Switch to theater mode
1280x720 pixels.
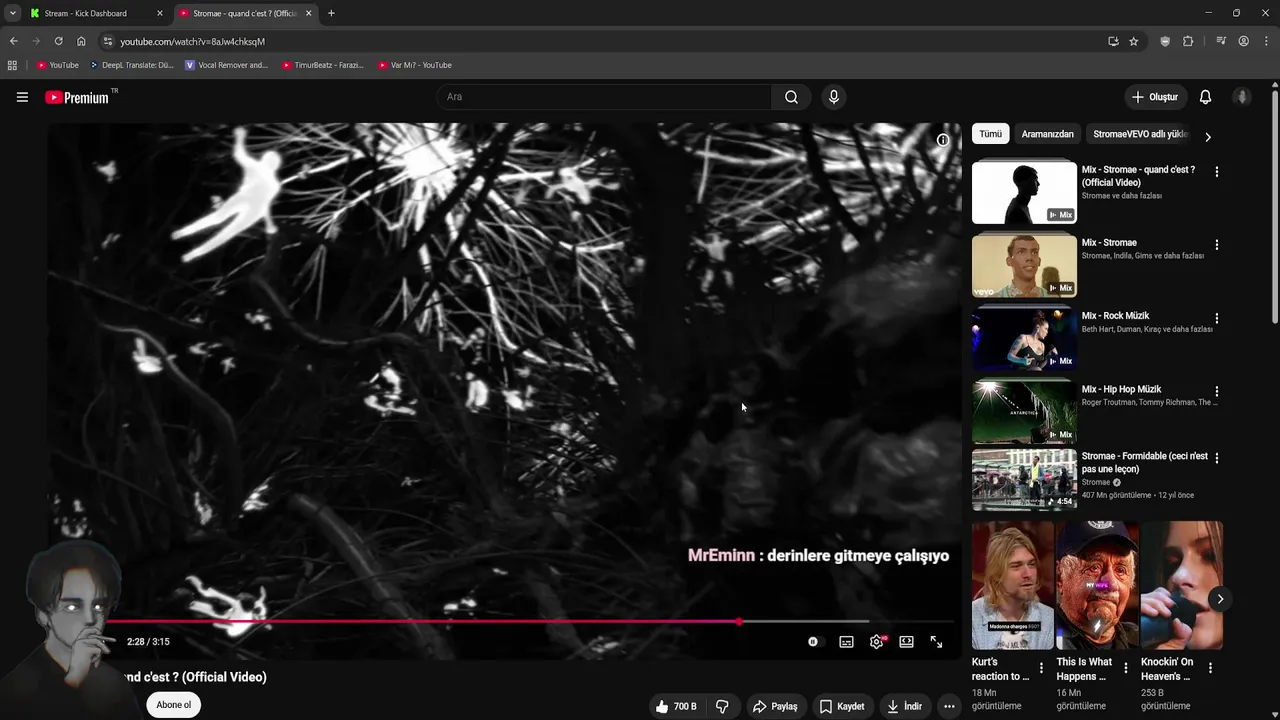pyautogui.click(x=906, y=642)
